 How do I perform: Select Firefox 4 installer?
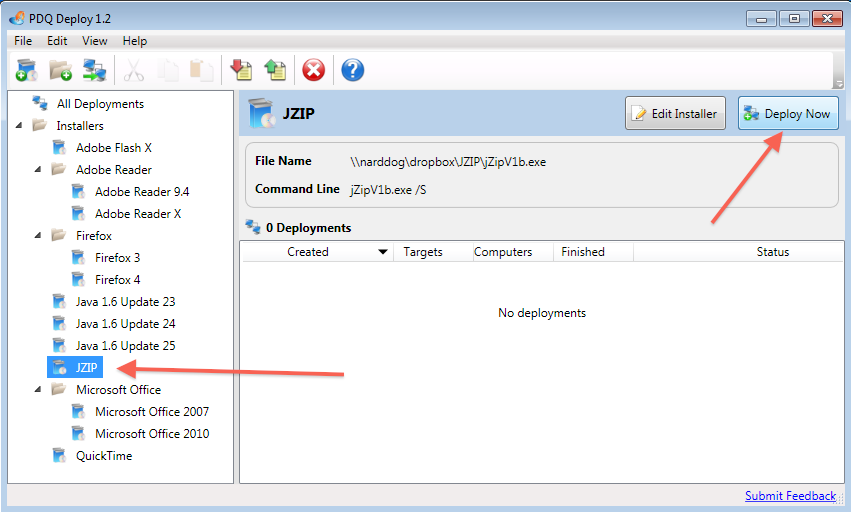point(117,280)
